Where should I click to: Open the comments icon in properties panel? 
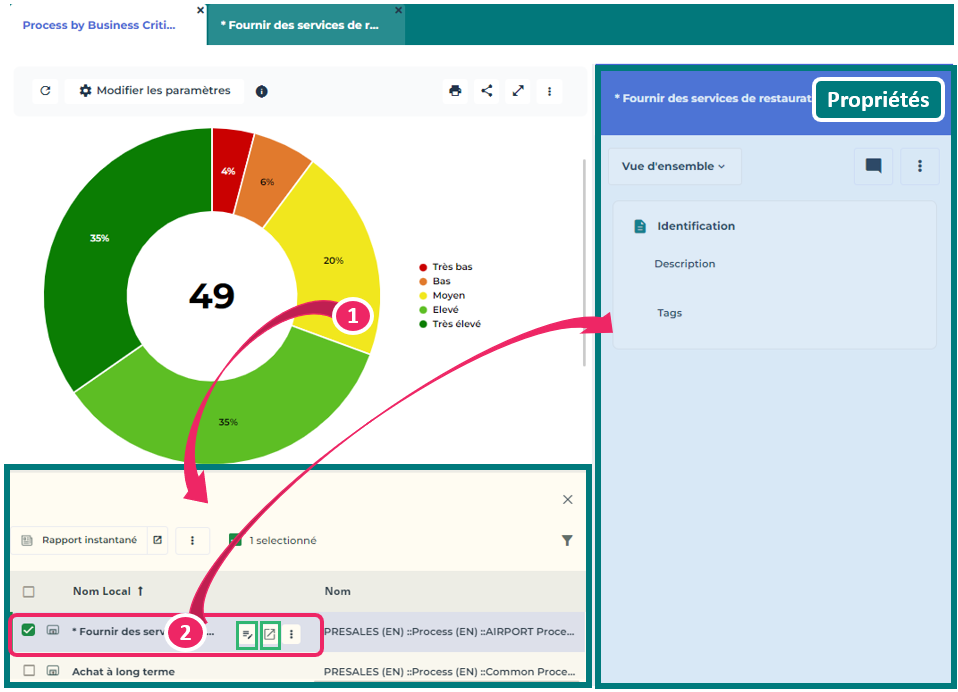tap(873, 166)
